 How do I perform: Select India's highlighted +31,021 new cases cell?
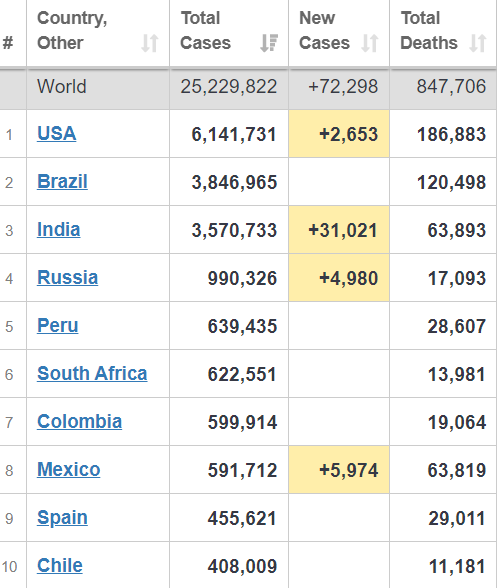click(x=339, y=230)
